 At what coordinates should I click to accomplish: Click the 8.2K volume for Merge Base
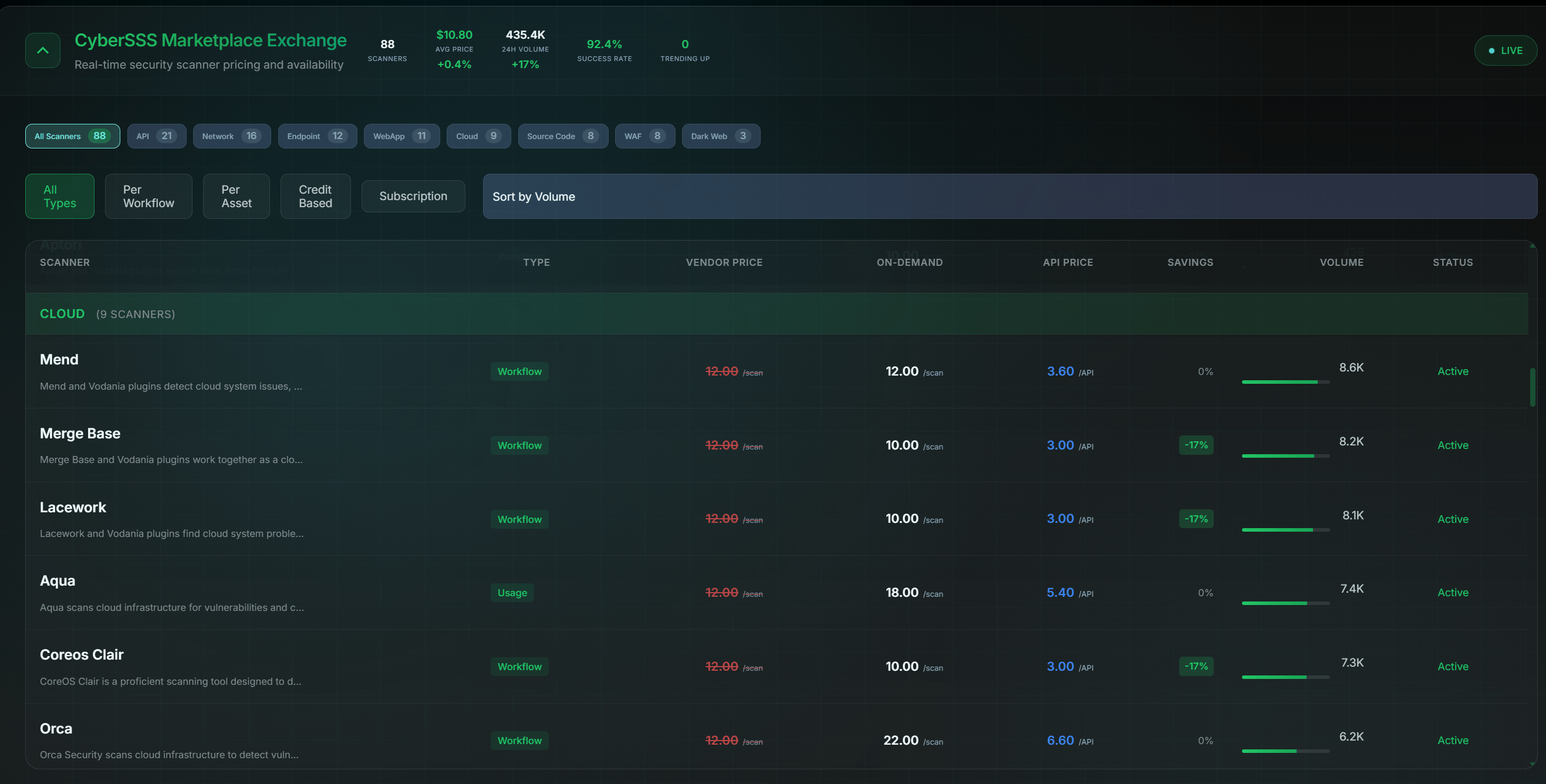(1351, 441)
